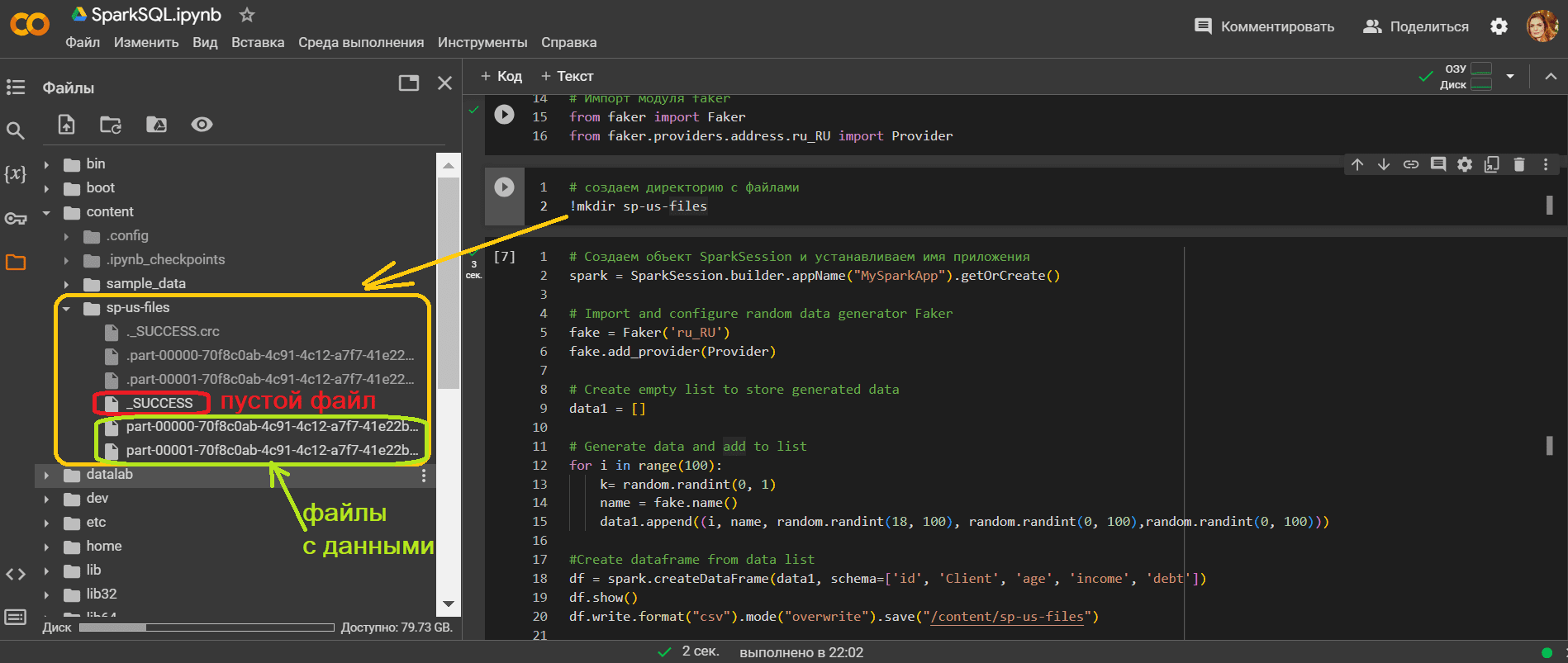This screenshot has height=663, width=1568.
Task: Click the disk usage progress bar
Action: point(207,627)
